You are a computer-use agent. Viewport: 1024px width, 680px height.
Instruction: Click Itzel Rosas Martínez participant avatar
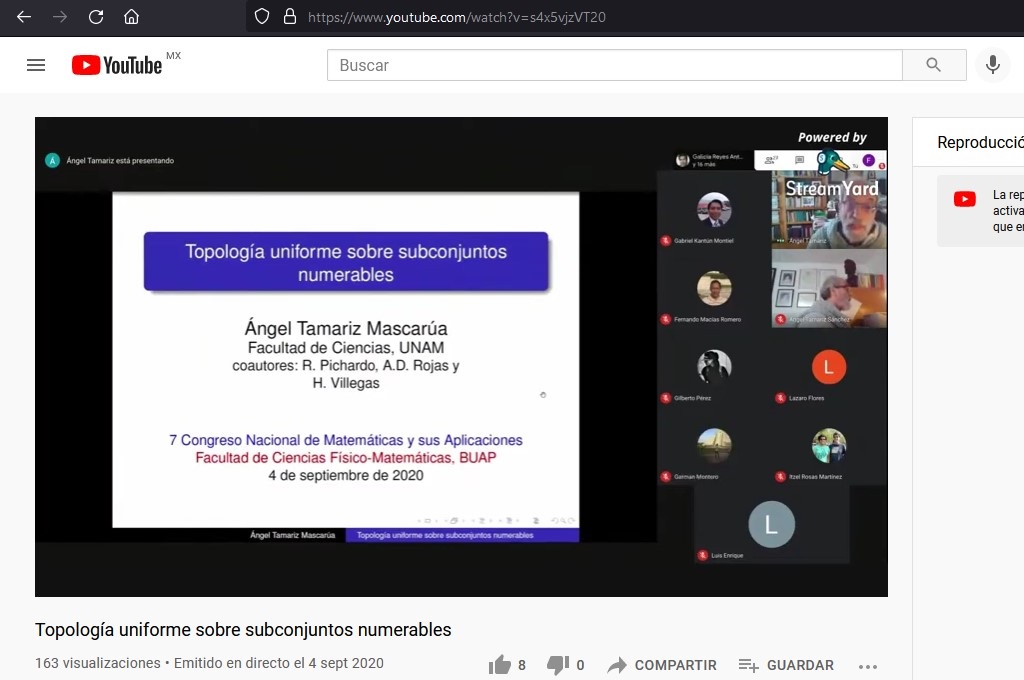[829, 445]
